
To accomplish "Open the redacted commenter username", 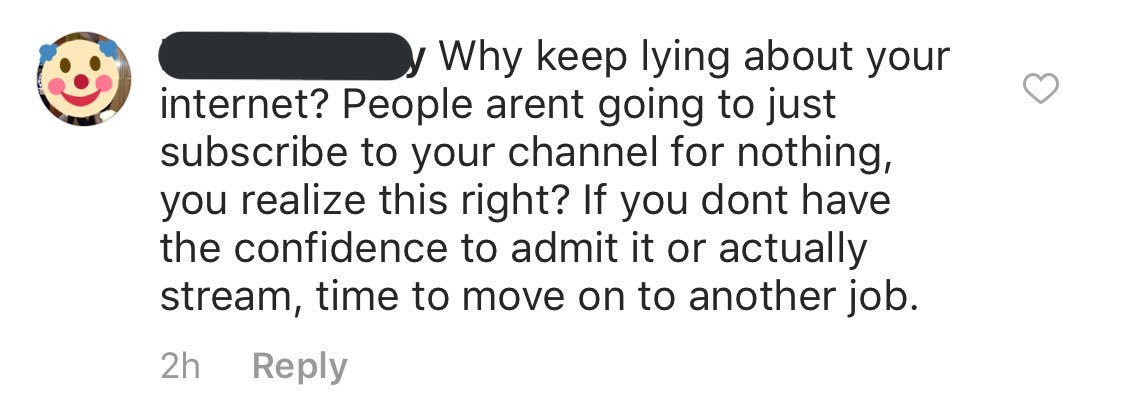I will (284, 56).
